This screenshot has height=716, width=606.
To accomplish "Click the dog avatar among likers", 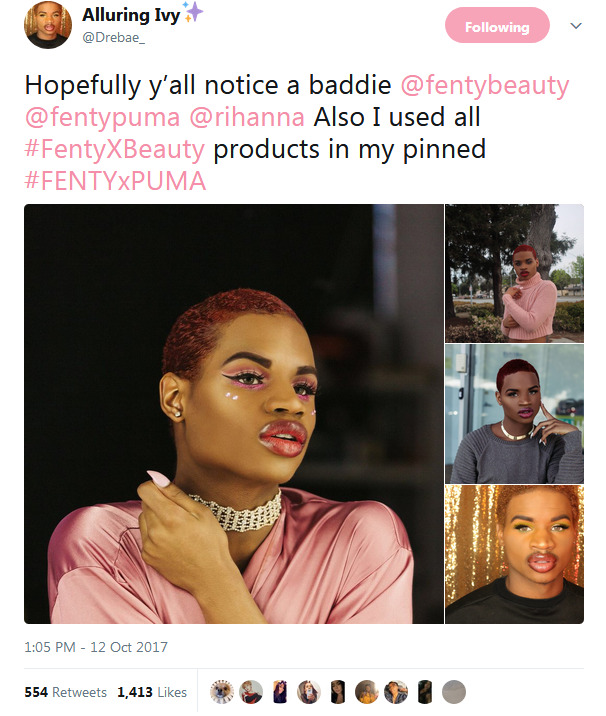I will coord(222,692).
